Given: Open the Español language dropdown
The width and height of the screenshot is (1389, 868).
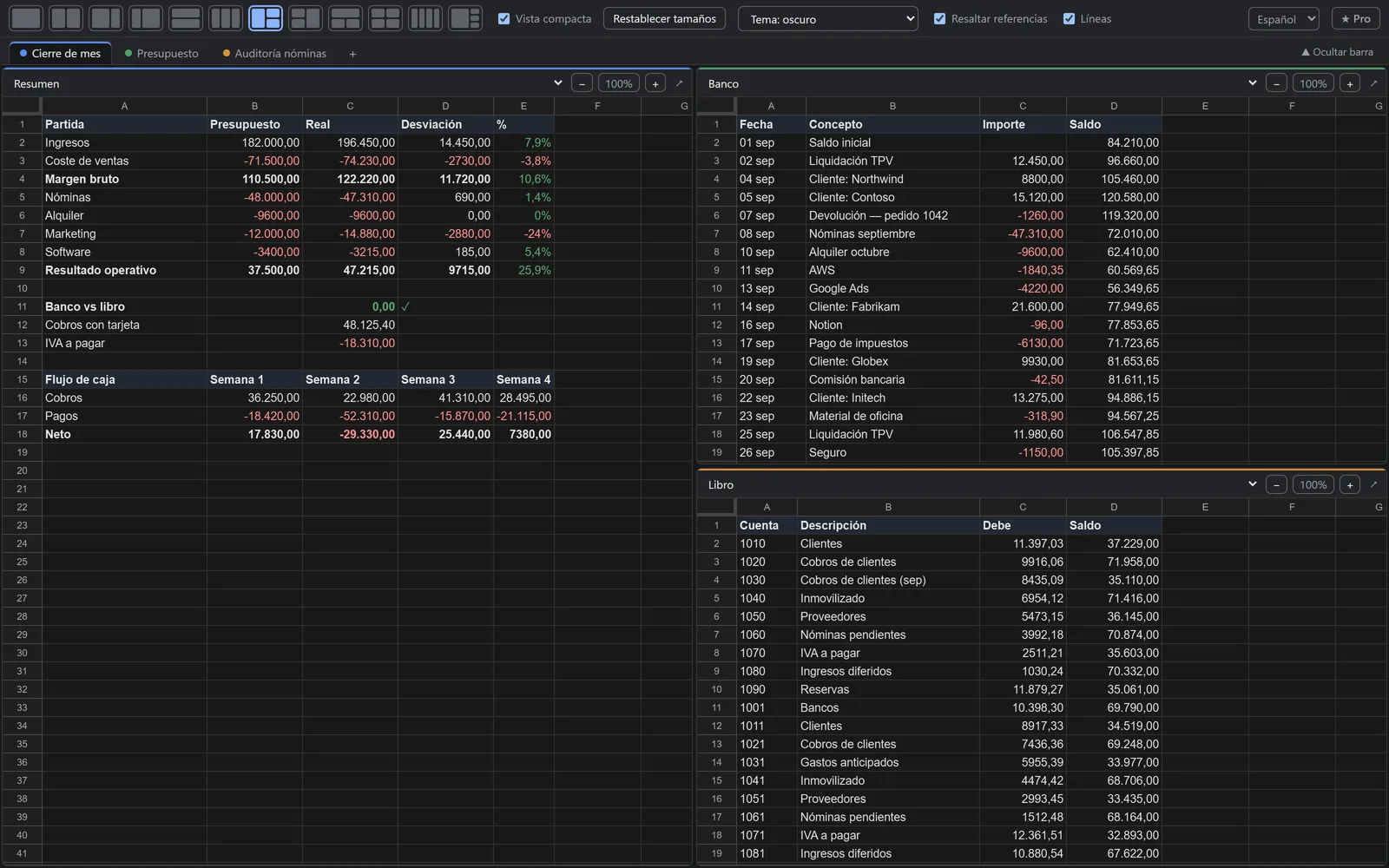Looking at the screenshot, I should (x=1284, y=18).
